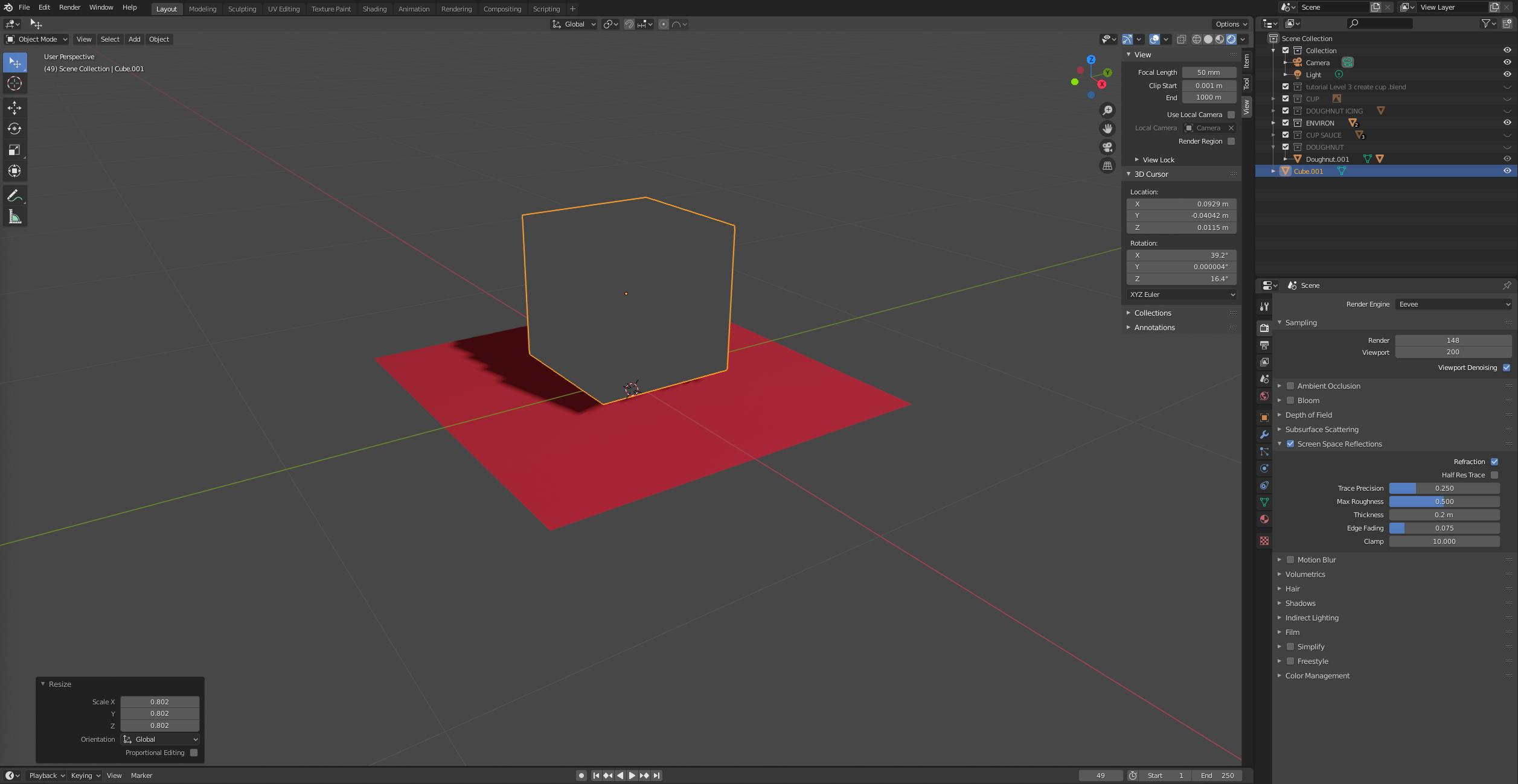Switch to the Shading workspace tab
The height and width of the screenshot is (784, 1518).
point(374,9)
